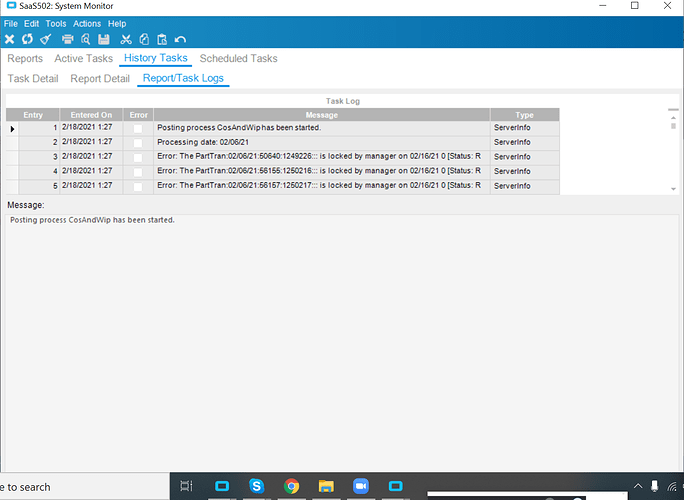Toggle Error checkbox for entry 5
684x500 pixels.
(138, 186)
